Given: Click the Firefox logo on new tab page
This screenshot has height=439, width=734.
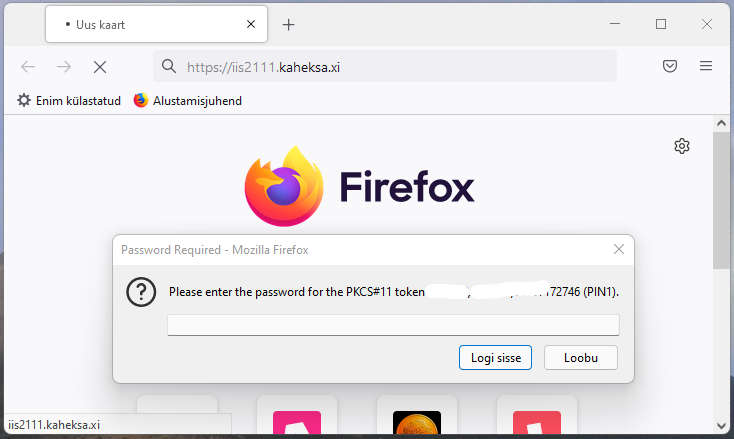Looking at the screenshot, I should 284,186.
